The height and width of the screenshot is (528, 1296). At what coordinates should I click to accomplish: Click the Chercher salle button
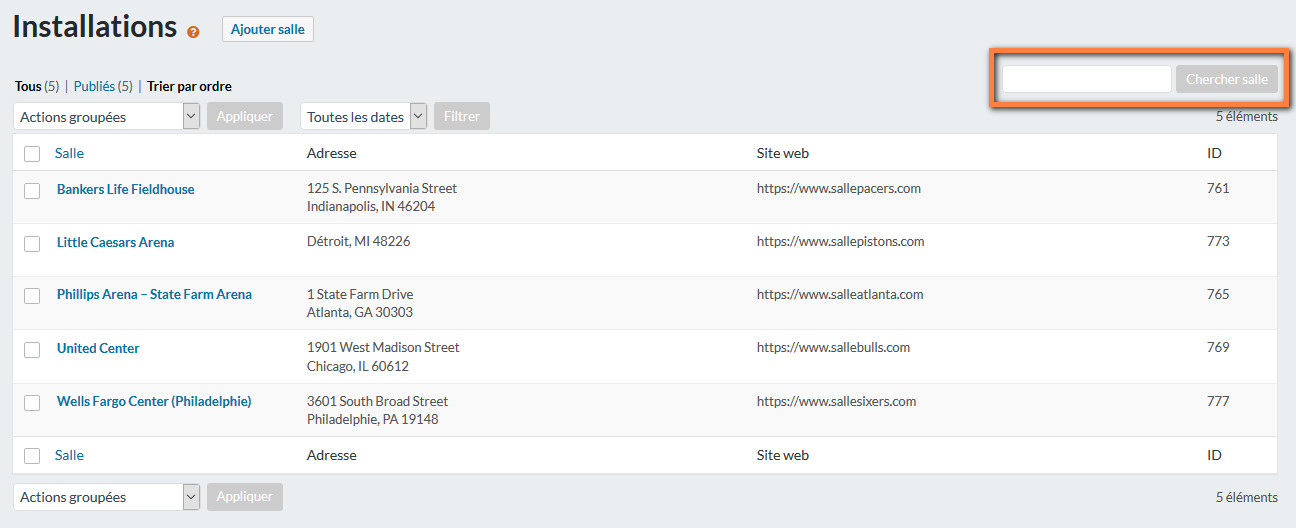1227,79
